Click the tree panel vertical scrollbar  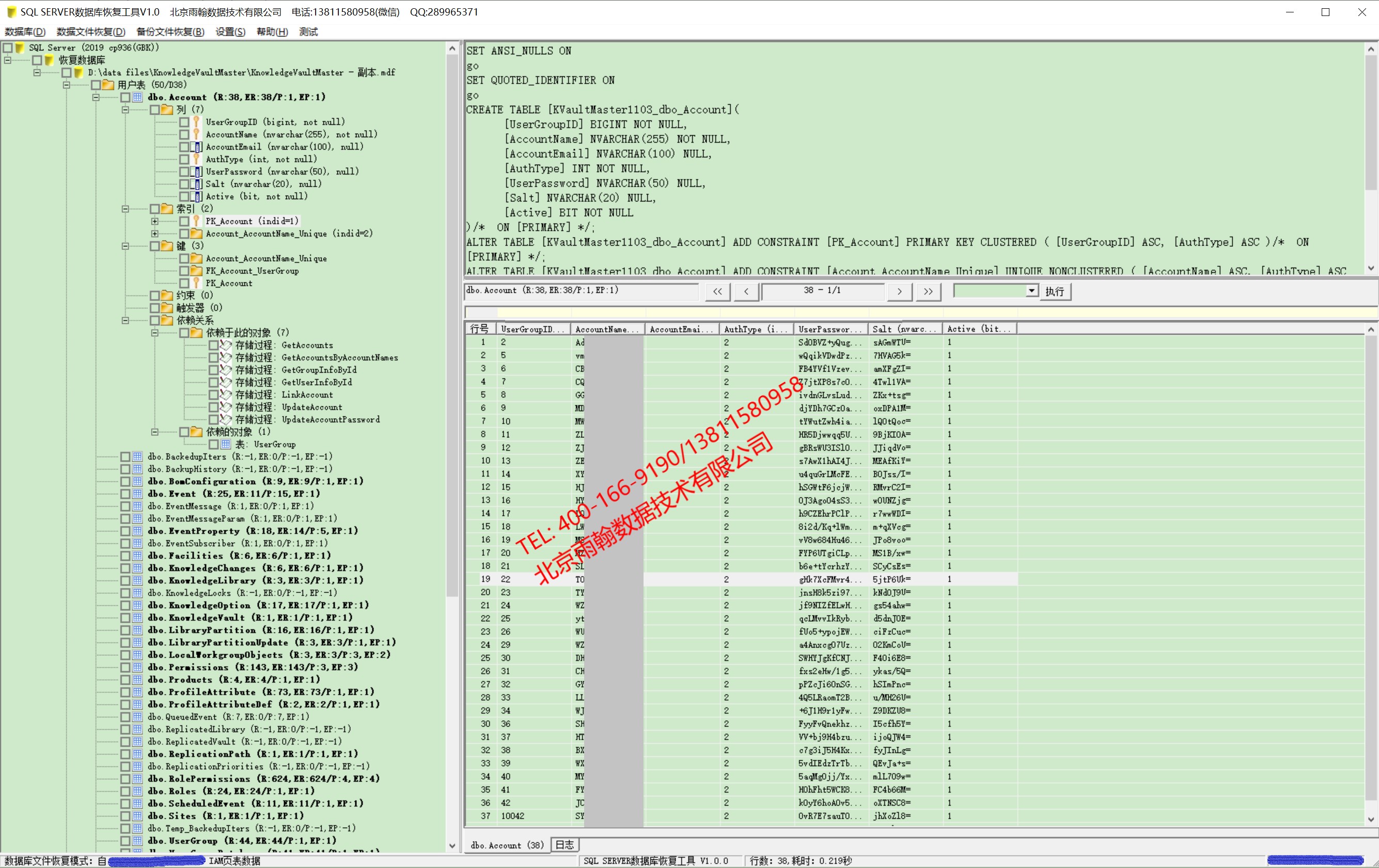point(452,447)
